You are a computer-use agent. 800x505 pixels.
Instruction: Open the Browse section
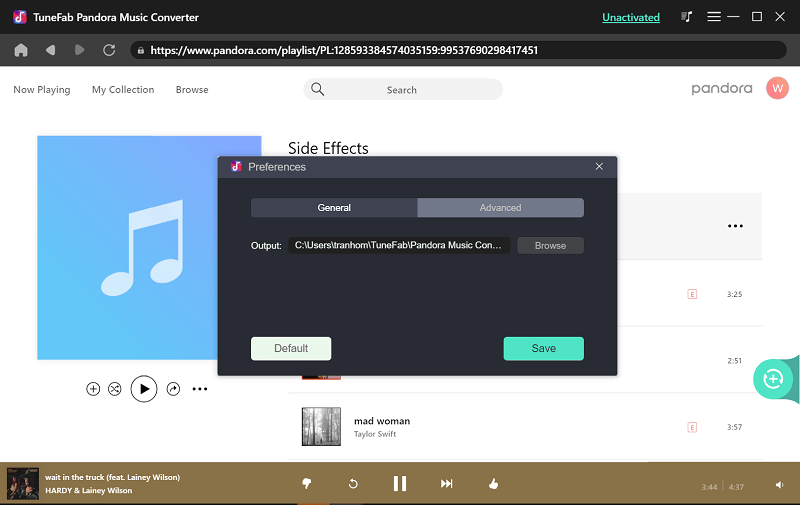[192, 90]
